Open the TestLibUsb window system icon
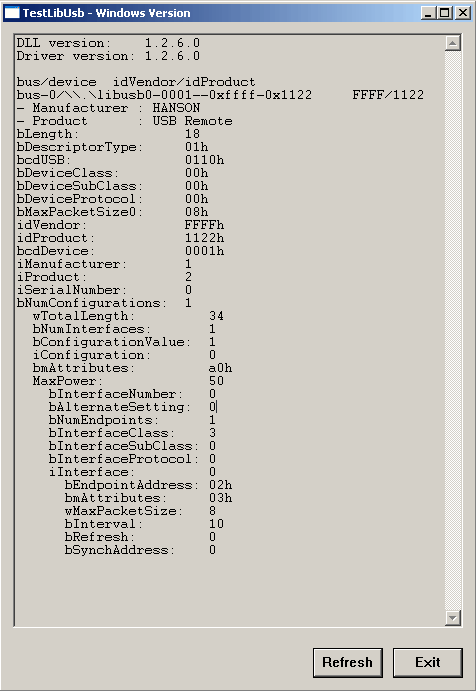The height and width of the screenshot is (691, 476). (11, 13)
